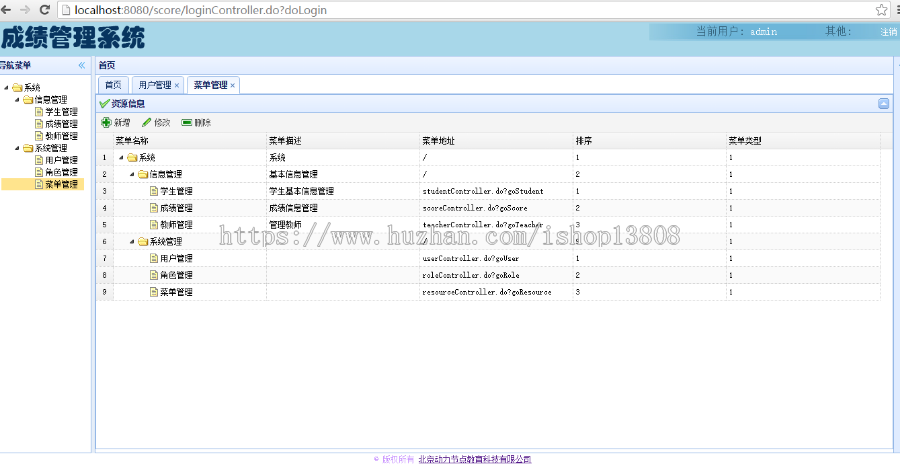Collapse the navigation menu with the double-chevron icon
Image resolution: width=900 pixels, height=466 pixels.
click(x=82, y=65)
